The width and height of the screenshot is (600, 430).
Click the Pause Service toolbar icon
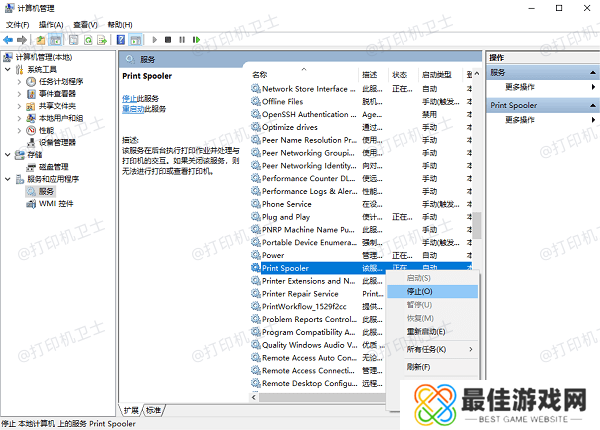coord(181,40)
